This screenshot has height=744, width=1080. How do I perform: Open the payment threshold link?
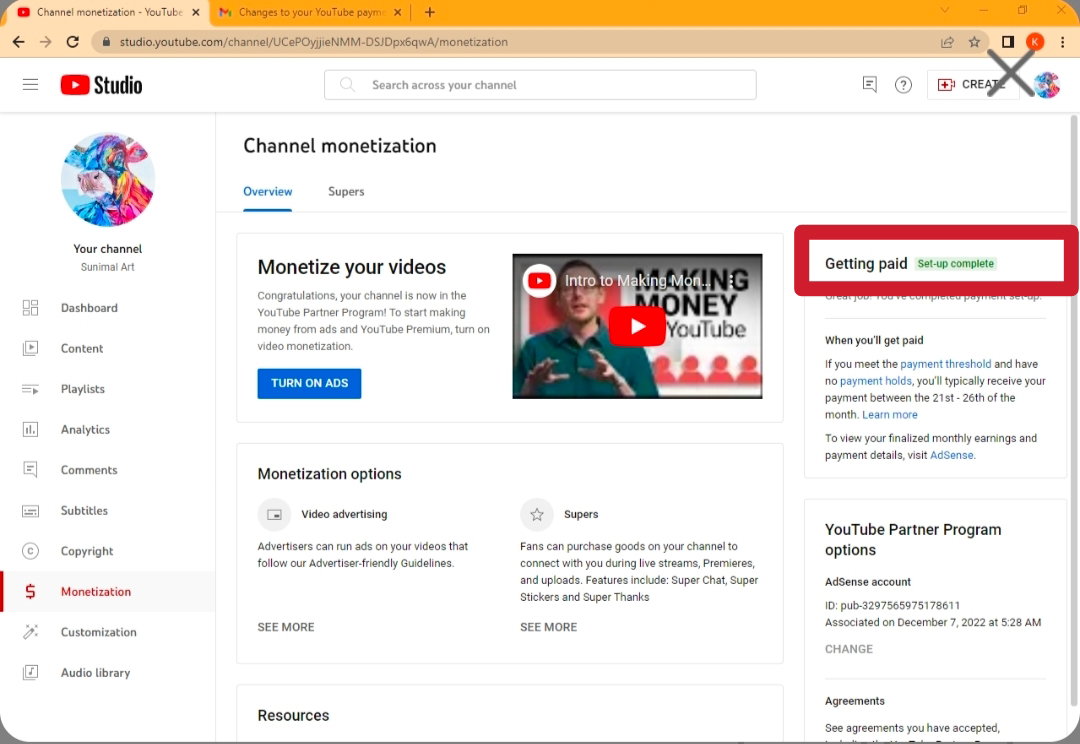945,364
